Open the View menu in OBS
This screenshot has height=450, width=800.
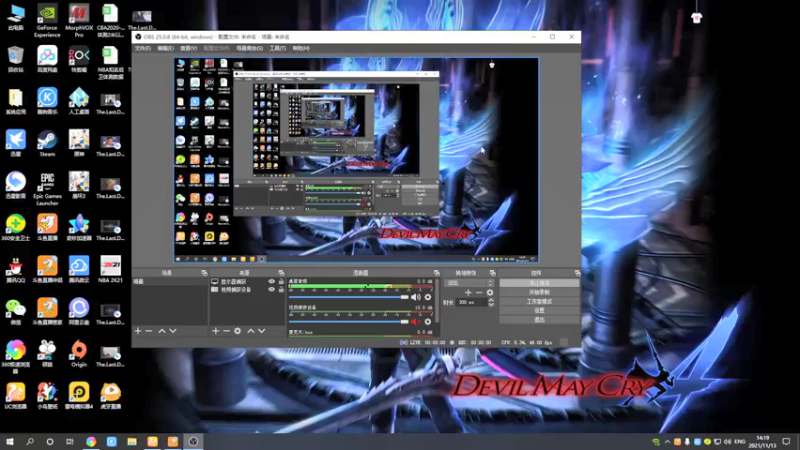click(x=188, y=48)
